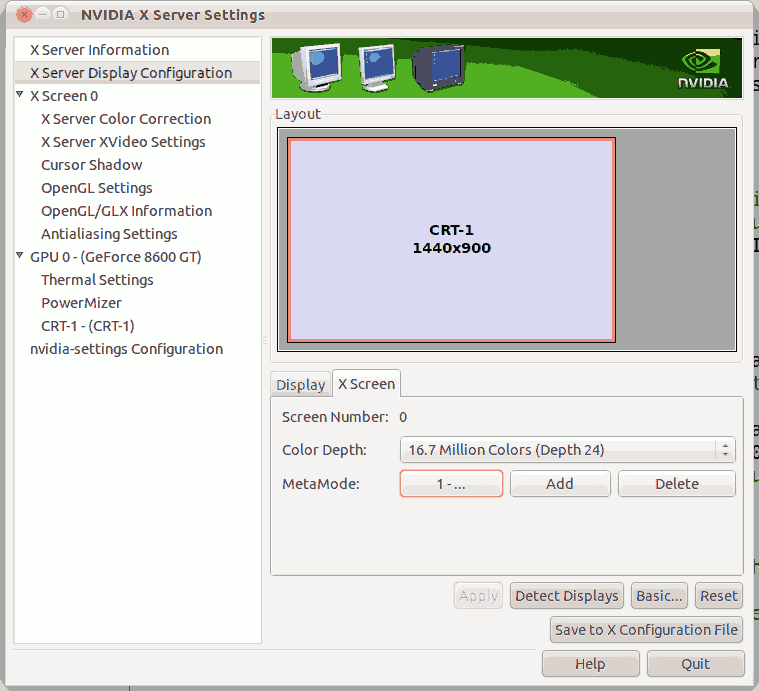Select the CRT-1 1440x900 display in layout
Viewport: 759px width, 691px height.
[x=451, y=240]
